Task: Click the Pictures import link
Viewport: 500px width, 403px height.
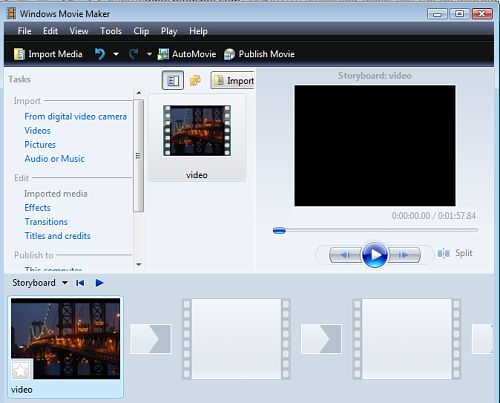Action: coord(40,145)
